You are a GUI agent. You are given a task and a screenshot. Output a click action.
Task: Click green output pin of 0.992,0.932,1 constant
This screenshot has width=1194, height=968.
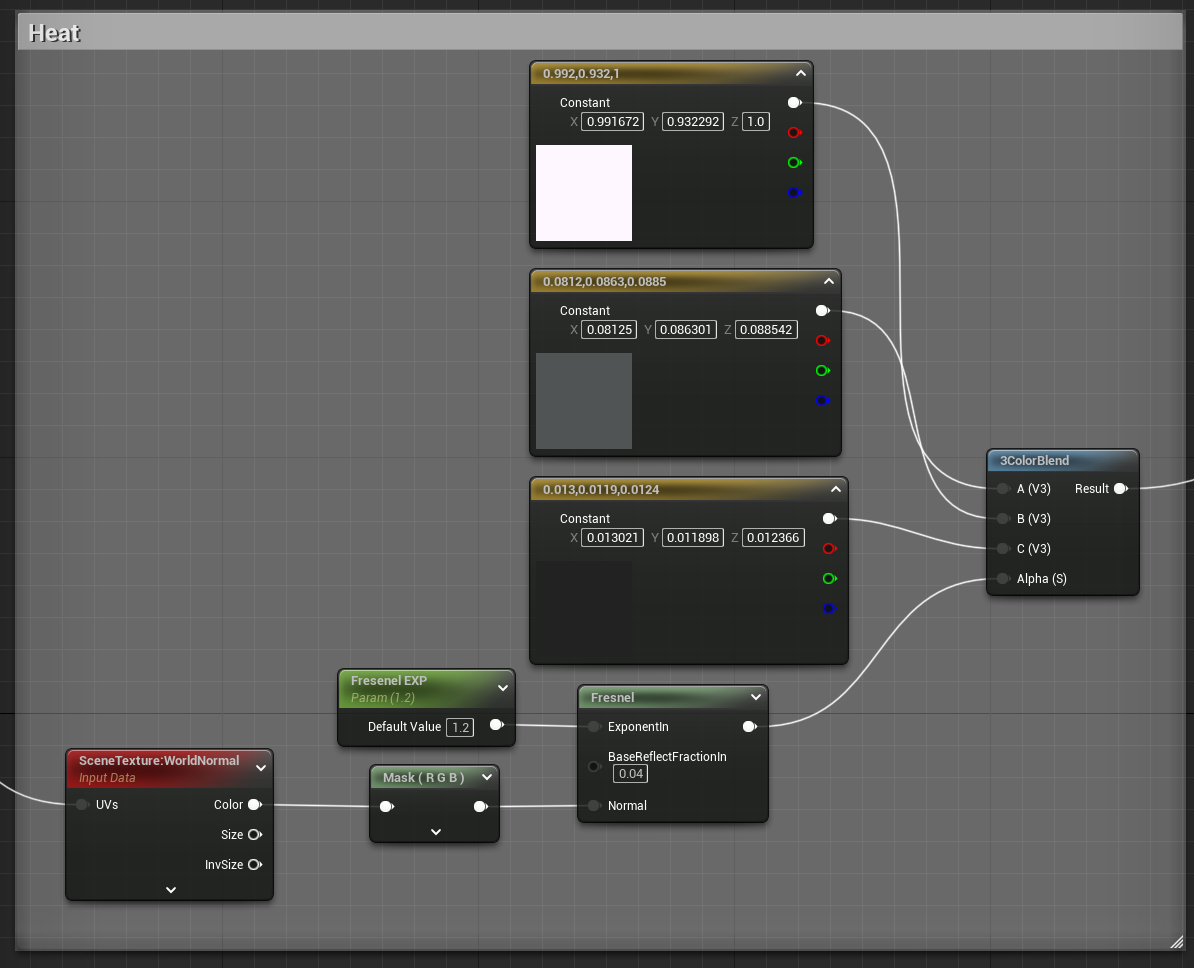pos(794,162)
